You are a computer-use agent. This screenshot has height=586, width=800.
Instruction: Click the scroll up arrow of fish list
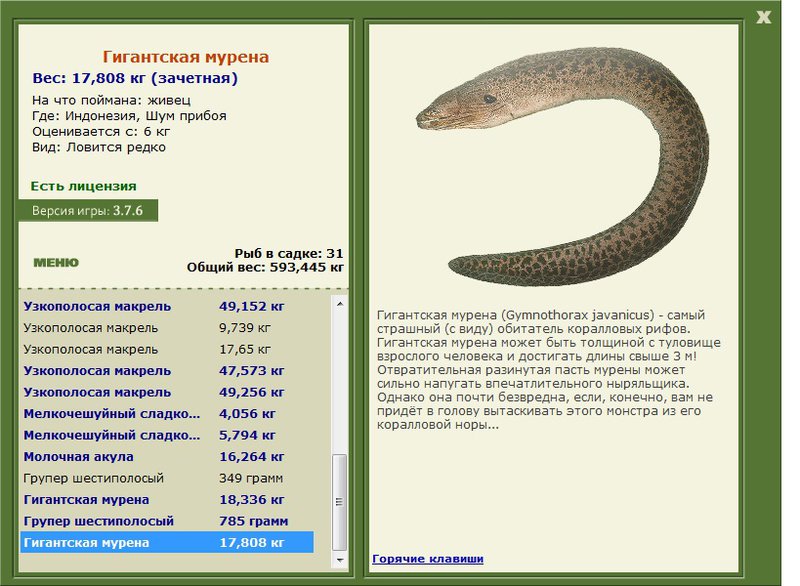[x=340, y=304]
